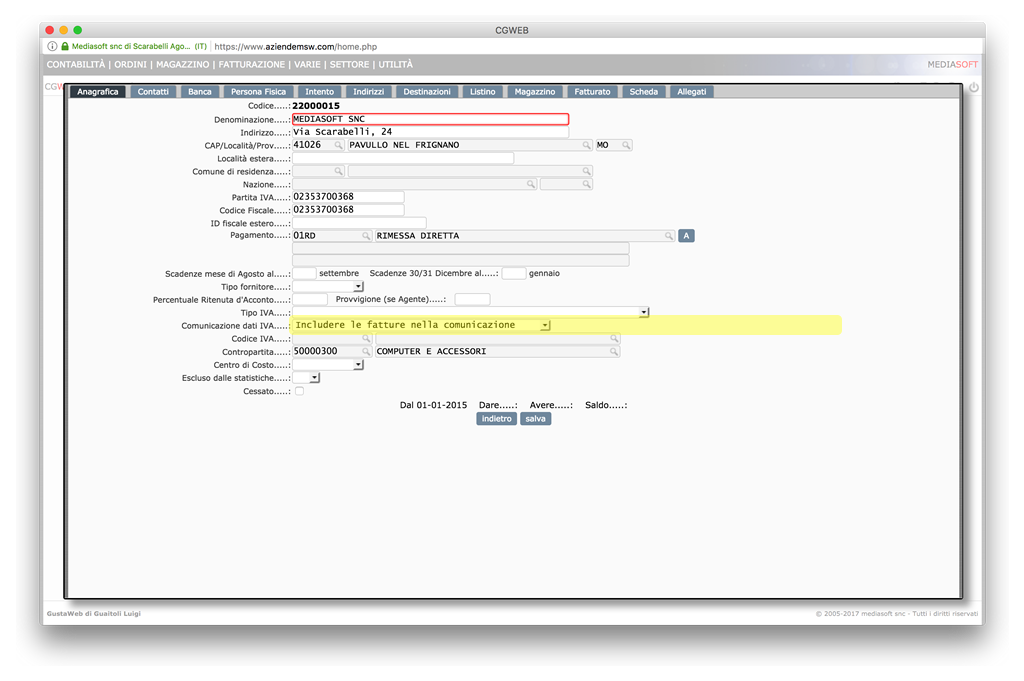
Task: Expand Escluso dalle statistiche dropdown
Action: [315, 378]
